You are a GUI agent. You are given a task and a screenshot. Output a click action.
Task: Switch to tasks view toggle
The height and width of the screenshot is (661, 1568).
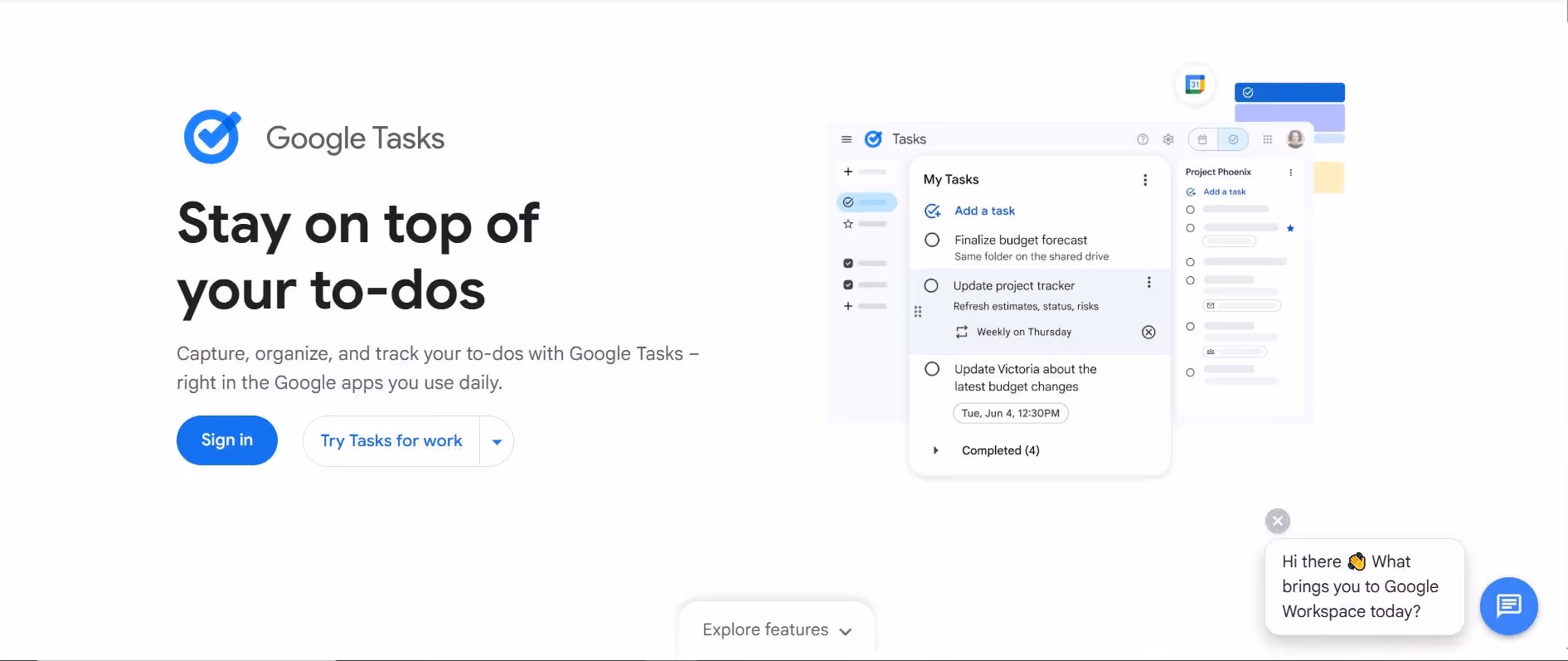pyautogui.click(x=1233, y=139)
